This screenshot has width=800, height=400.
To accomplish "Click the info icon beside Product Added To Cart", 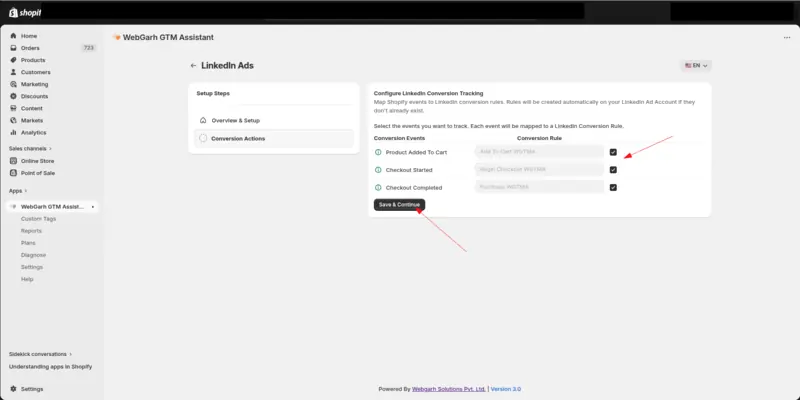I will [378, 152].
